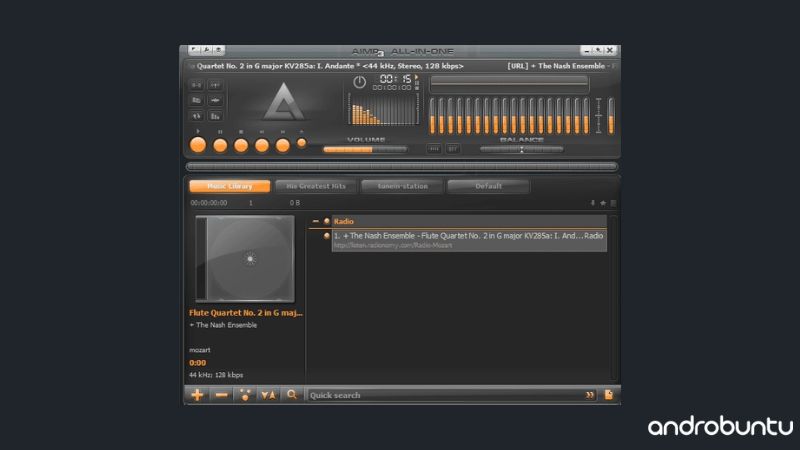Image resolution: width=800 pixels, height=450 pixels.
Task: Click the mozart album label
Action: [x=199, y=350]
